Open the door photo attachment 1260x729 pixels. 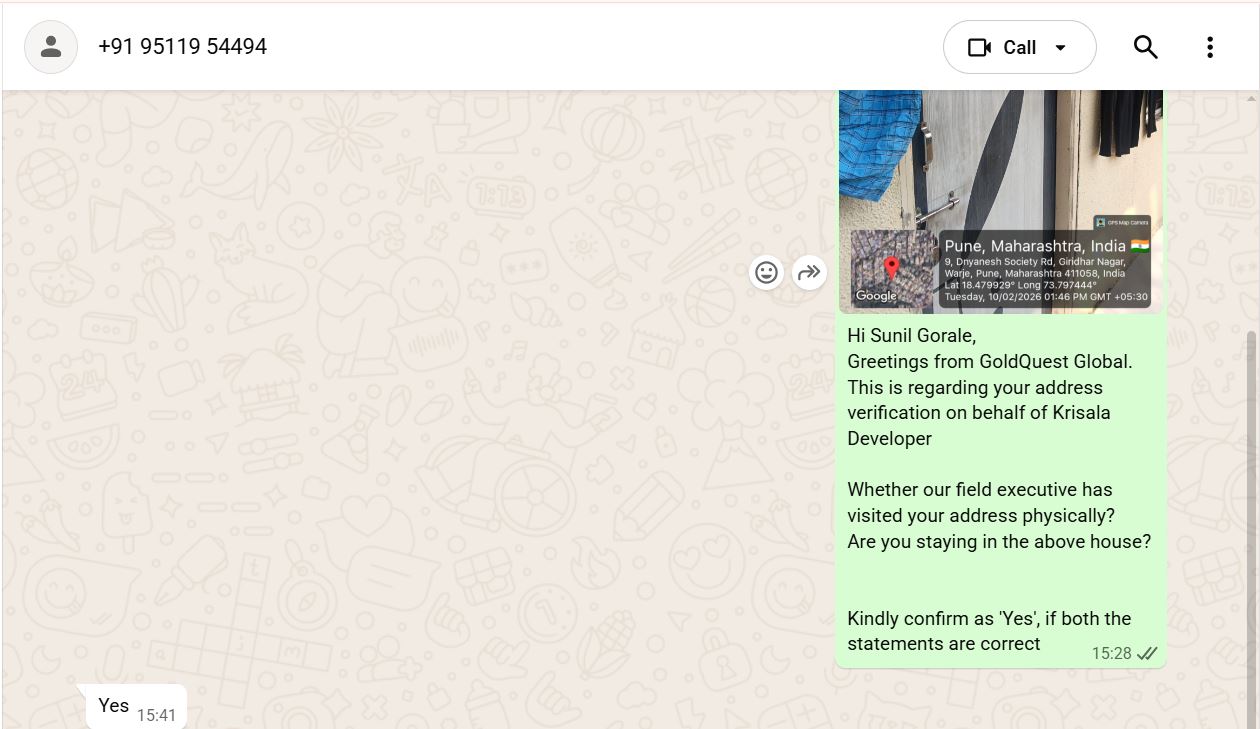pyautogui.click(x=1000, y=160)
